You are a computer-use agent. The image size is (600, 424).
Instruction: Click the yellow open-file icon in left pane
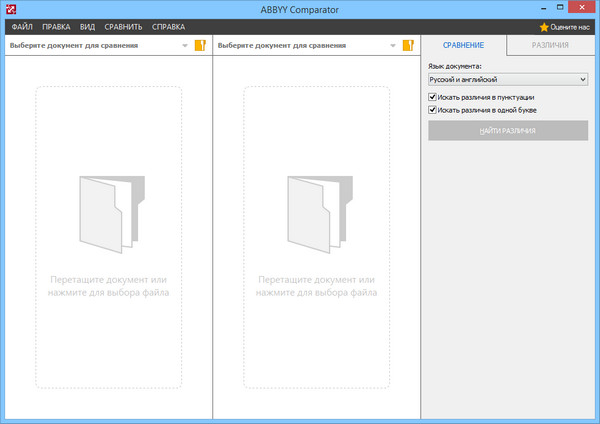click(200, 45)
